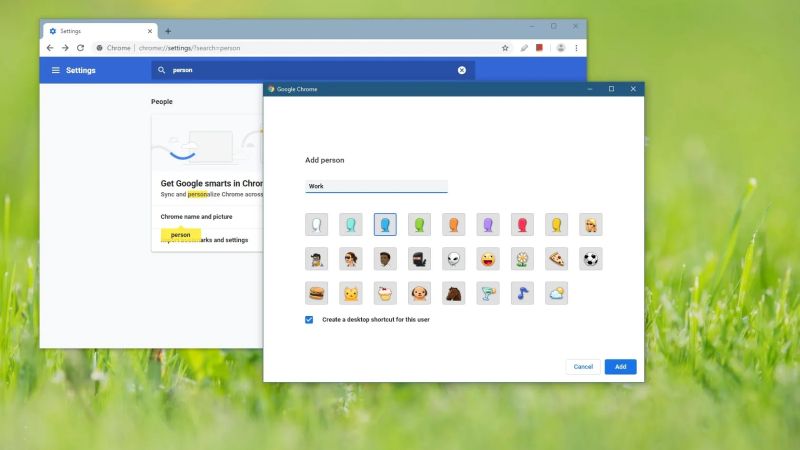Screen dimensions: 800x450
Task: Close the Google Chrome dialog window
Action: click(633, 89)
